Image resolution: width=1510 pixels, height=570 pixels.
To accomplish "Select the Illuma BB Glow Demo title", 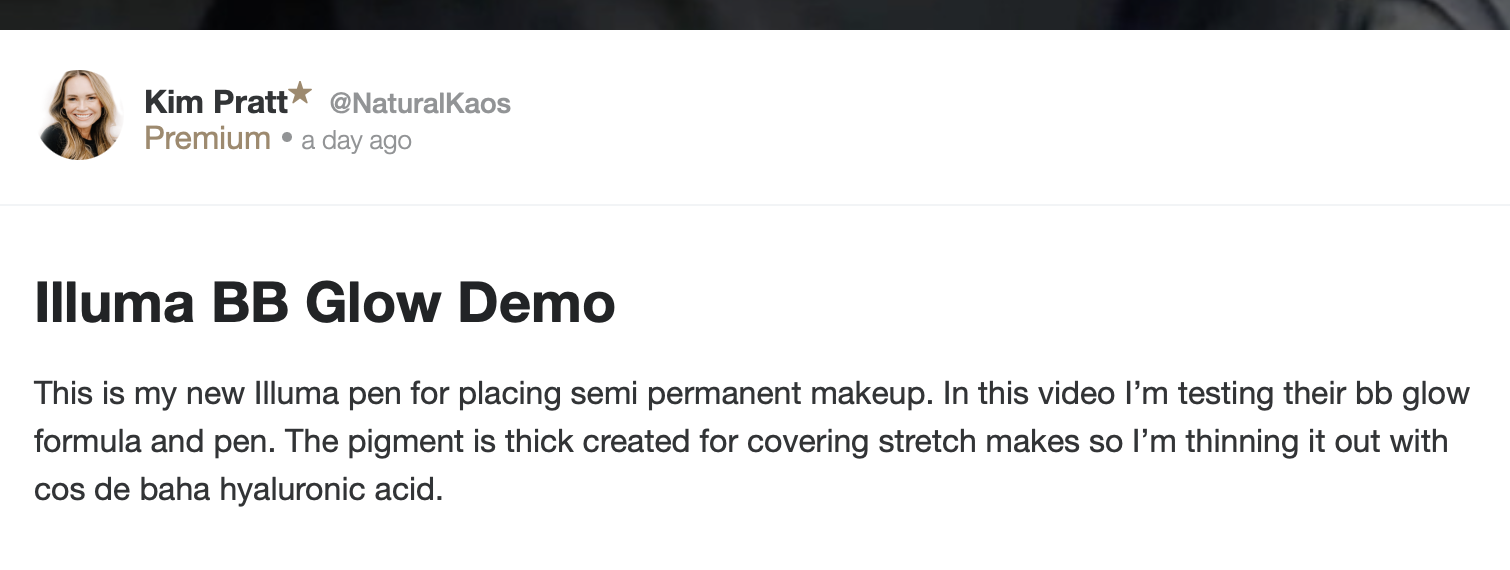I will (x=324, y=303).
